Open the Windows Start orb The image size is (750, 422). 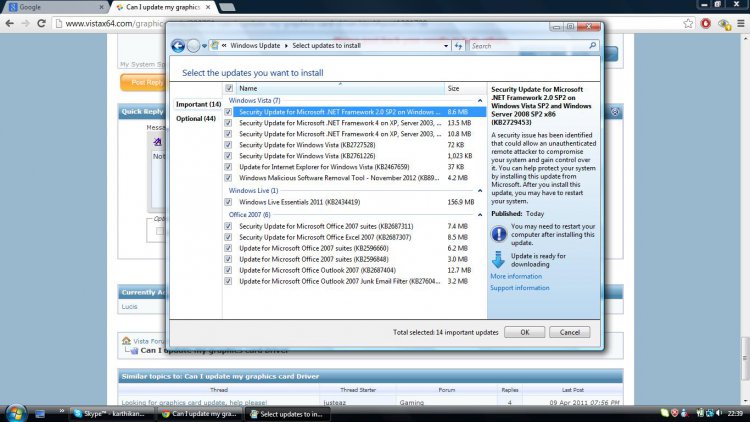point(16,413)
